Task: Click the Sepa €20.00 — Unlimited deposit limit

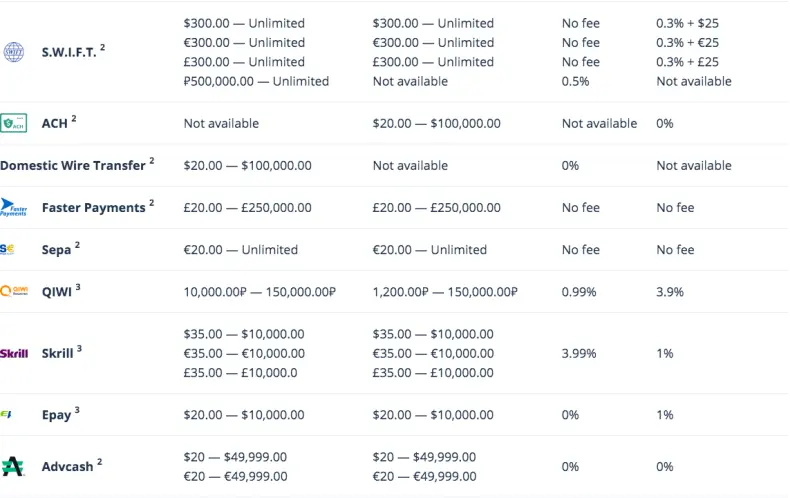Action: [x=241, y=250]
